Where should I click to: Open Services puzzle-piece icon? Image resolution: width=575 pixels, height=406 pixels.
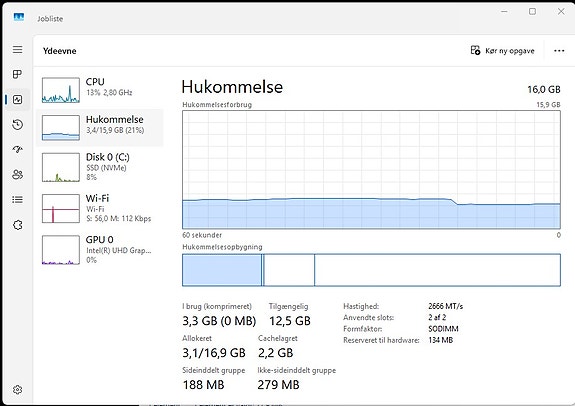(x=17, y=225)
